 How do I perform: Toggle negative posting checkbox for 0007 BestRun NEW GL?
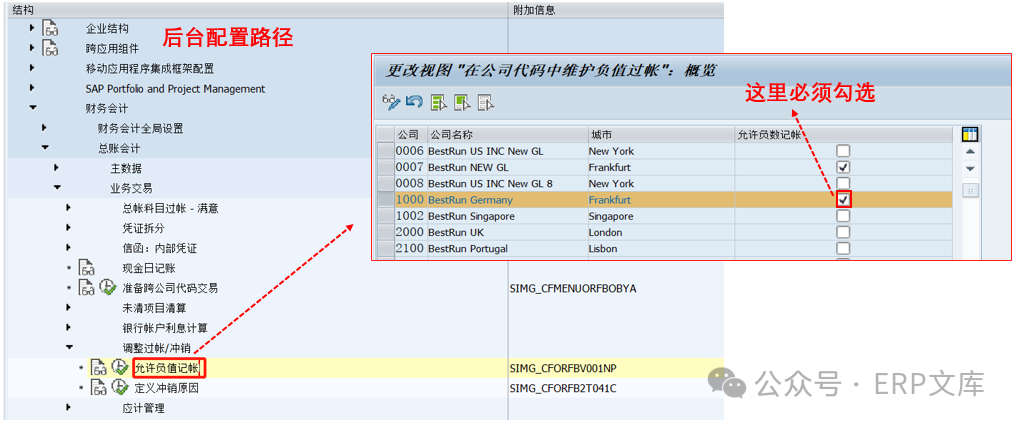click(x=843, y=167)
